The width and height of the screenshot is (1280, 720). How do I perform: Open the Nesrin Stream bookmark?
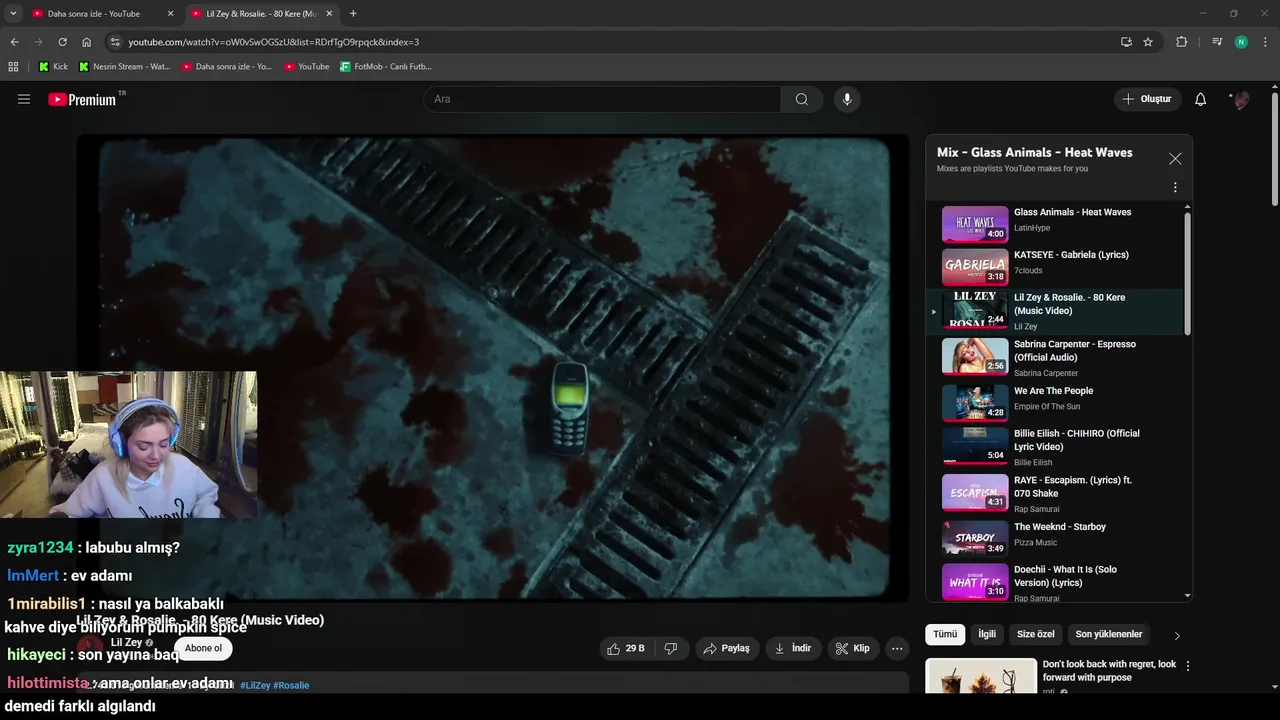[124, 67]
